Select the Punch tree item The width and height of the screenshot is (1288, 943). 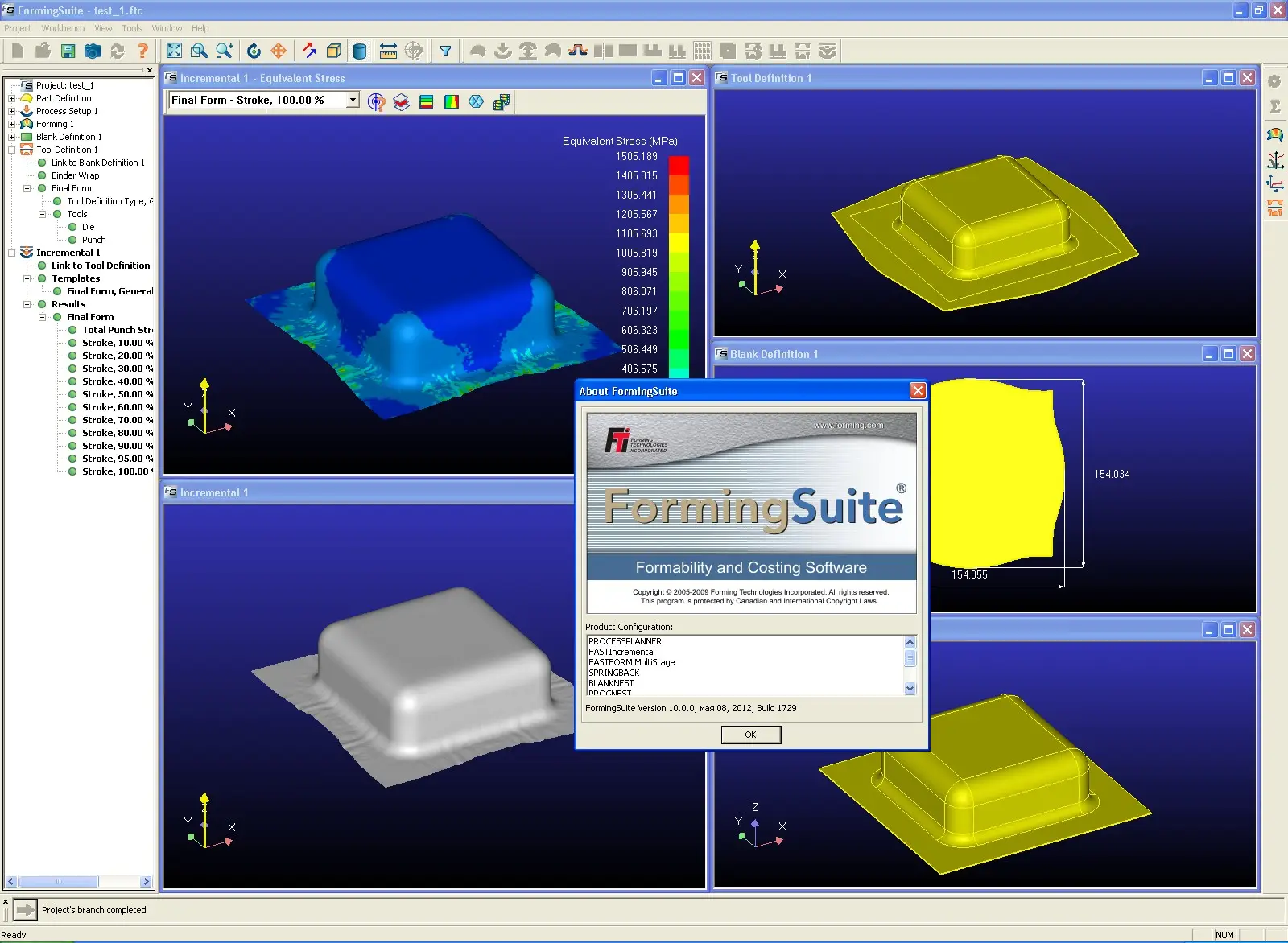tap(93, 240)
